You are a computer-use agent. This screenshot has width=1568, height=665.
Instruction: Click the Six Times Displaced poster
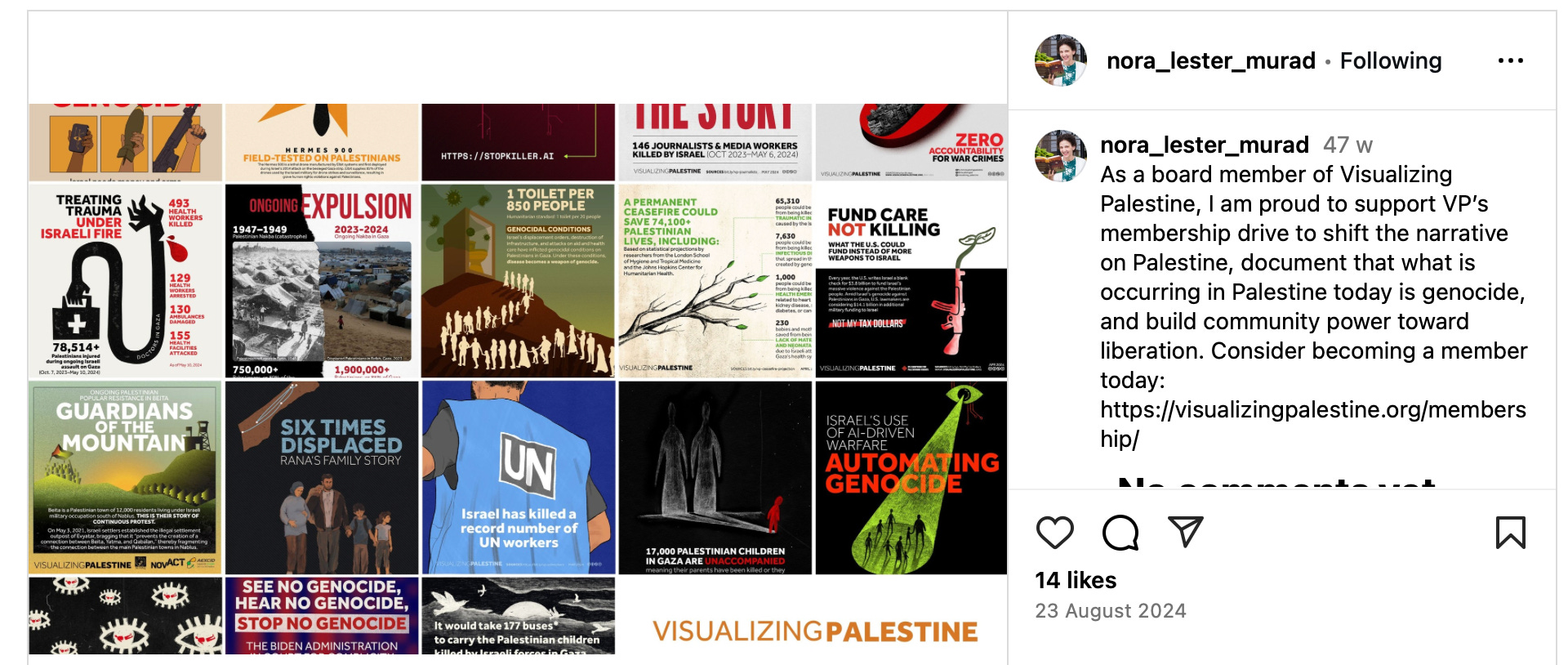(x=322, y=477)
